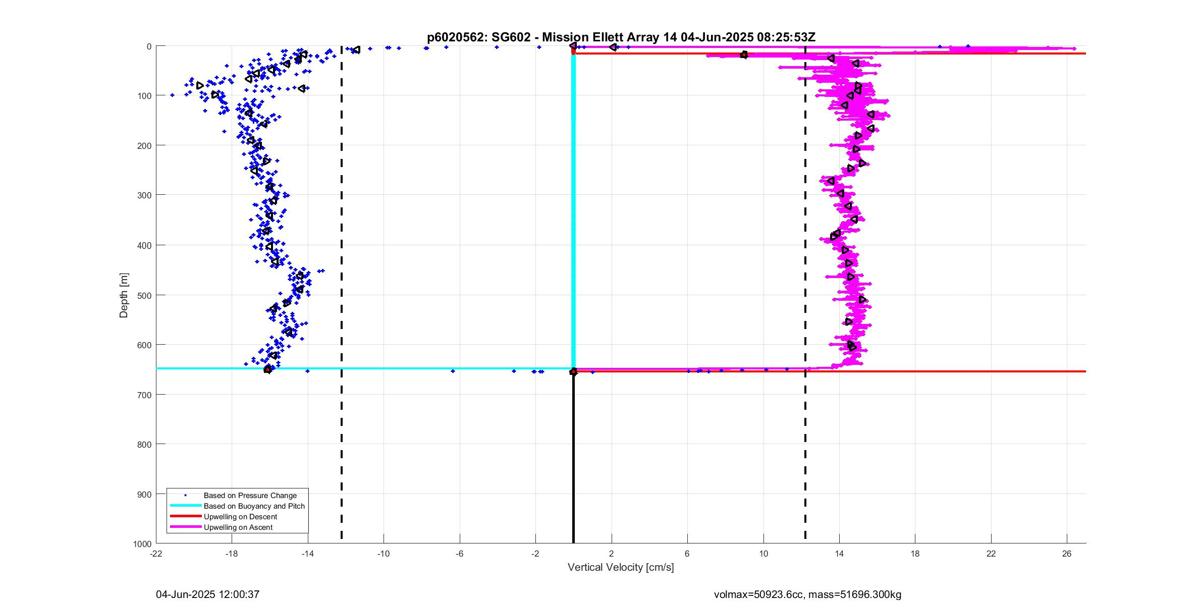Click legend entry 'Upwelling on Ascent'
Viewport: 1200px width, 611px height.
click(x=239, y=526)
